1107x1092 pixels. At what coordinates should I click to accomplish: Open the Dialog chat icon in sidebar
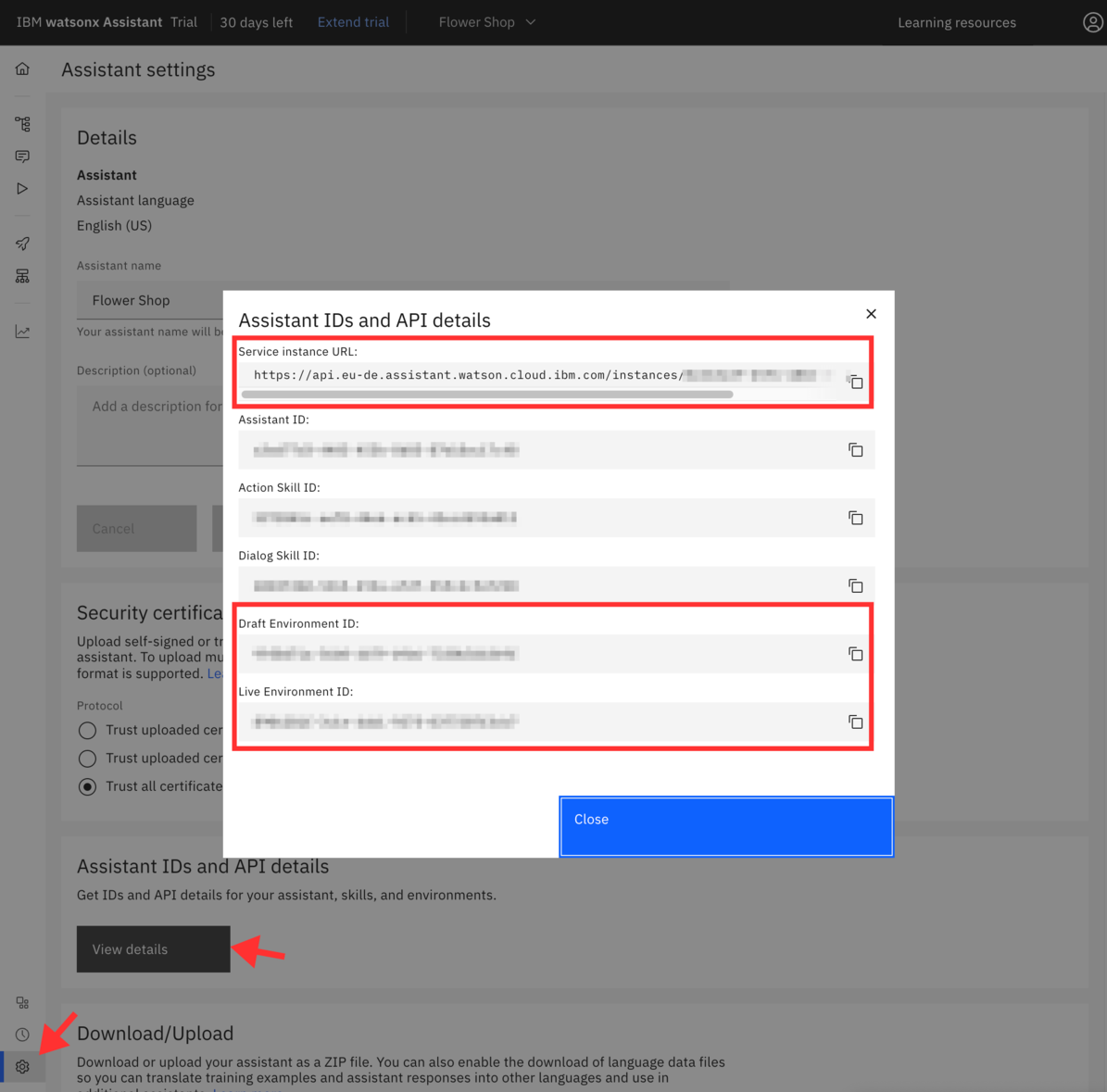22,156
